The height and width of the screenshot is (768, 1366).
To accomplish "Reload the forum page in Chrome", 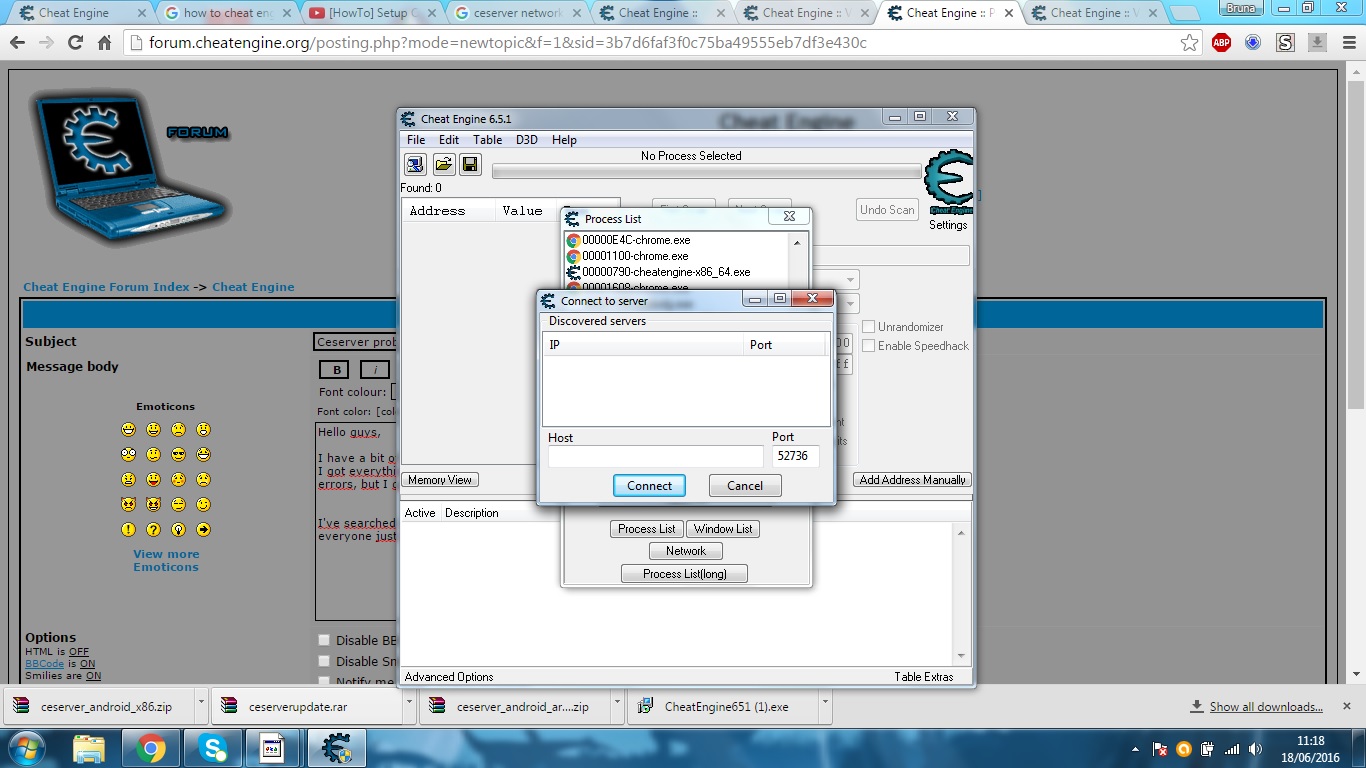I will [75, 43].
